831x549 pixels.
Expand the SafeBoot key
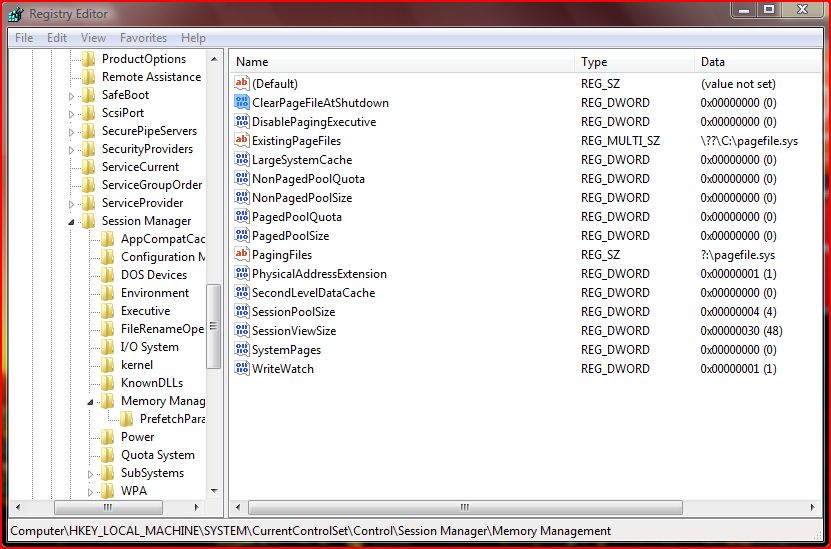tap(72, 96)
